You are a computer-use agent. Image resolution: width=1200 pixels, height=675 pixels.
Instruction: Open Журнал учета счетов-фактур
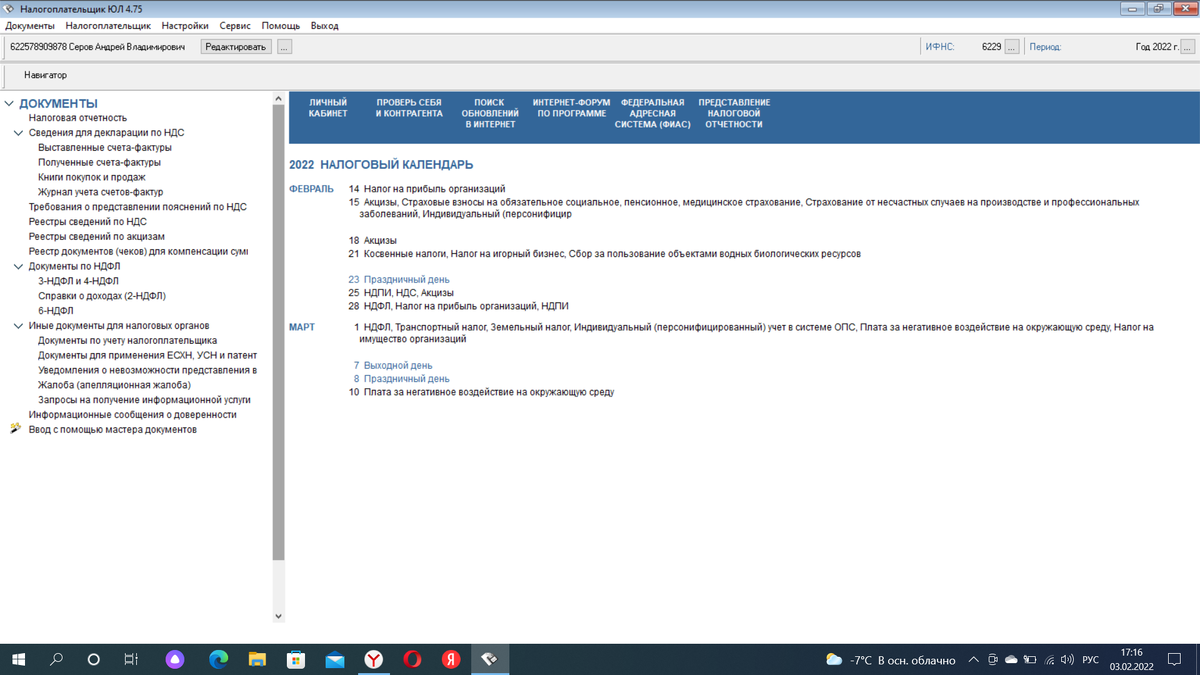click(x=100, y=192)
